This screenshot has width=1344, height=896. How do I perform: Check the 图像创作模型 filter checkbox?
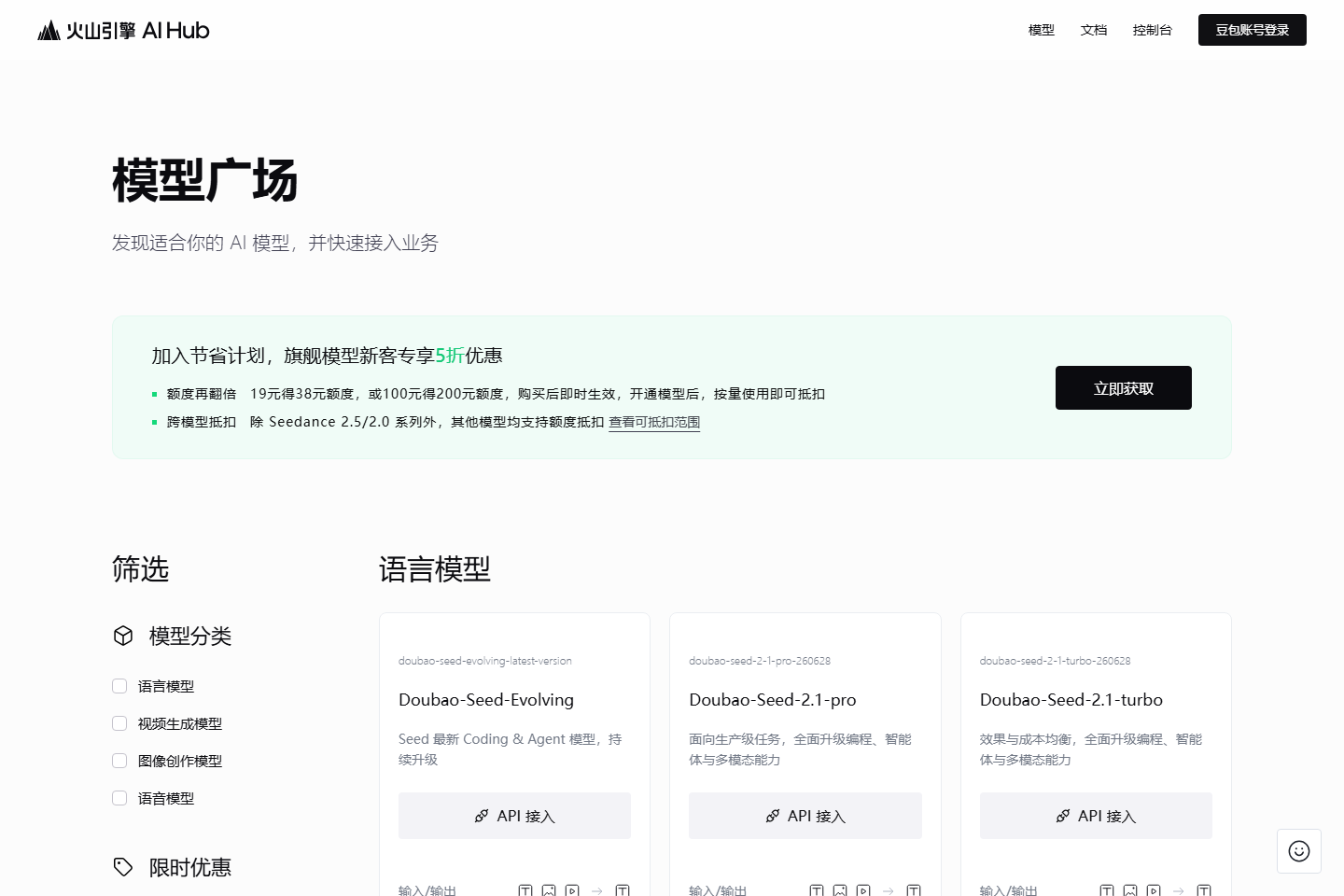[x=119, y=761]
